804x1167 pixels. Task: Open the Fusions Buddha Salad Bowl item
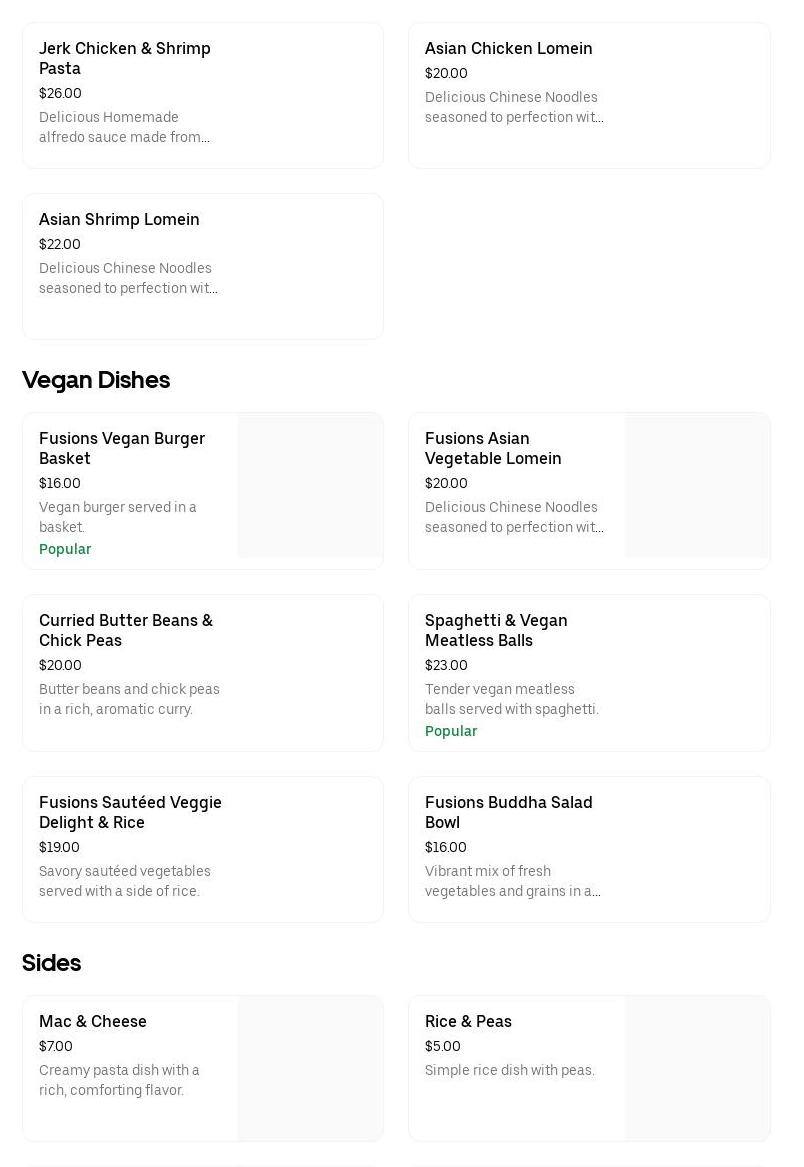coord(508,812)
